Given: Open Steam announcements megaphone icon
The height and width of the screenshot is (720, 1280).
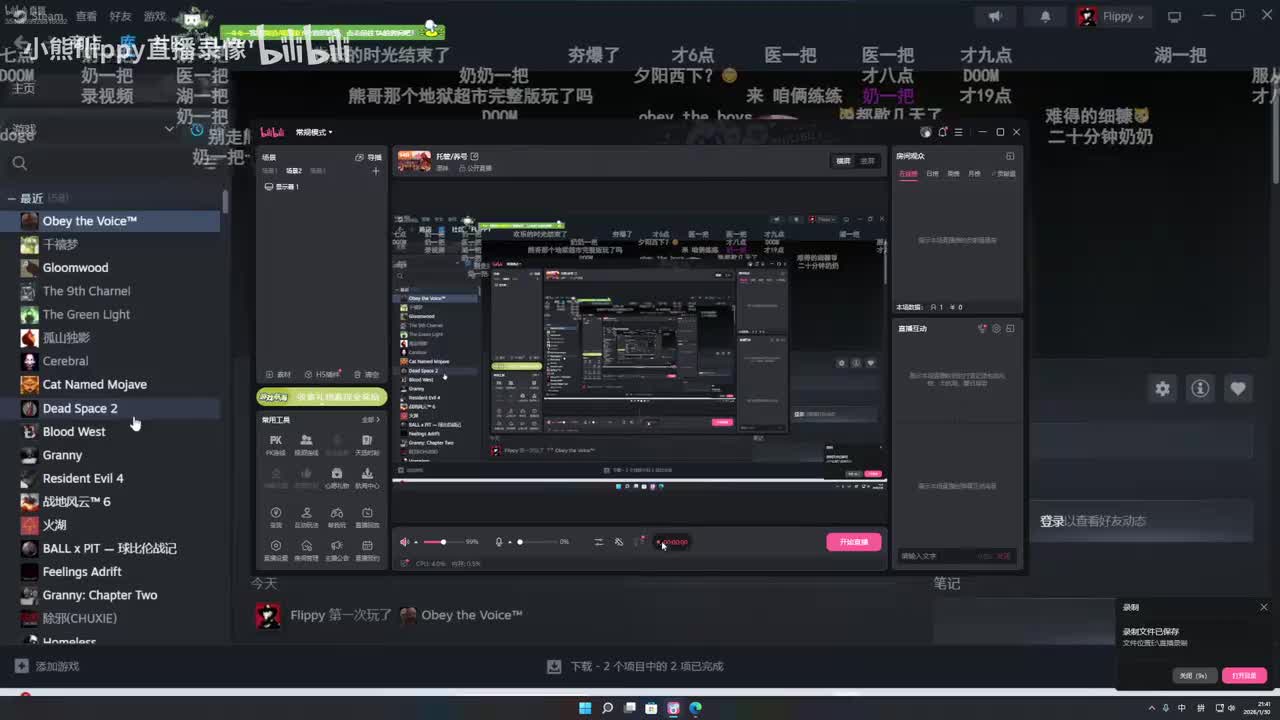Looking at the screenshot, I should tap(995, 17).
